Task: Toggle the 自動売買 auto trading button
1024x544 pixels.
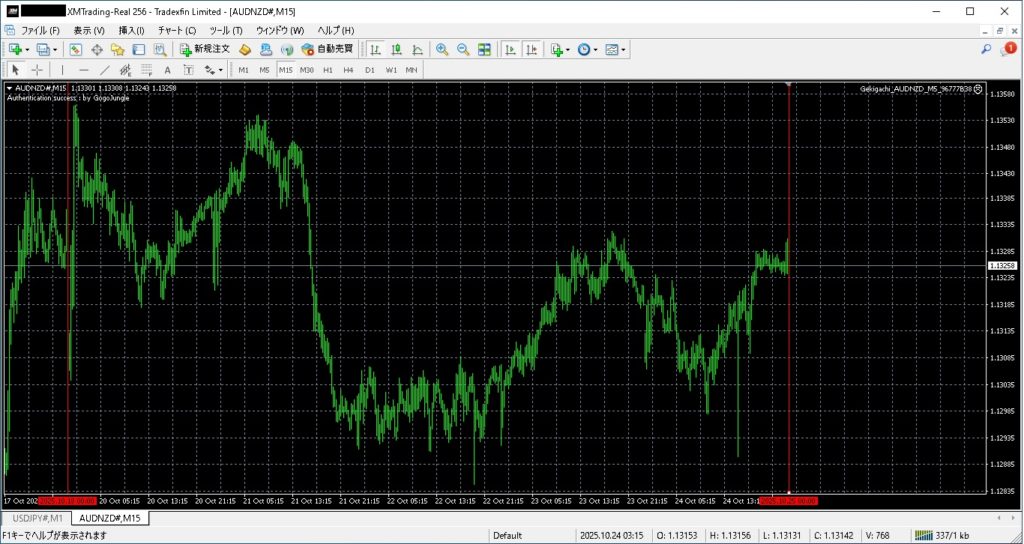Action: (326, 49)
